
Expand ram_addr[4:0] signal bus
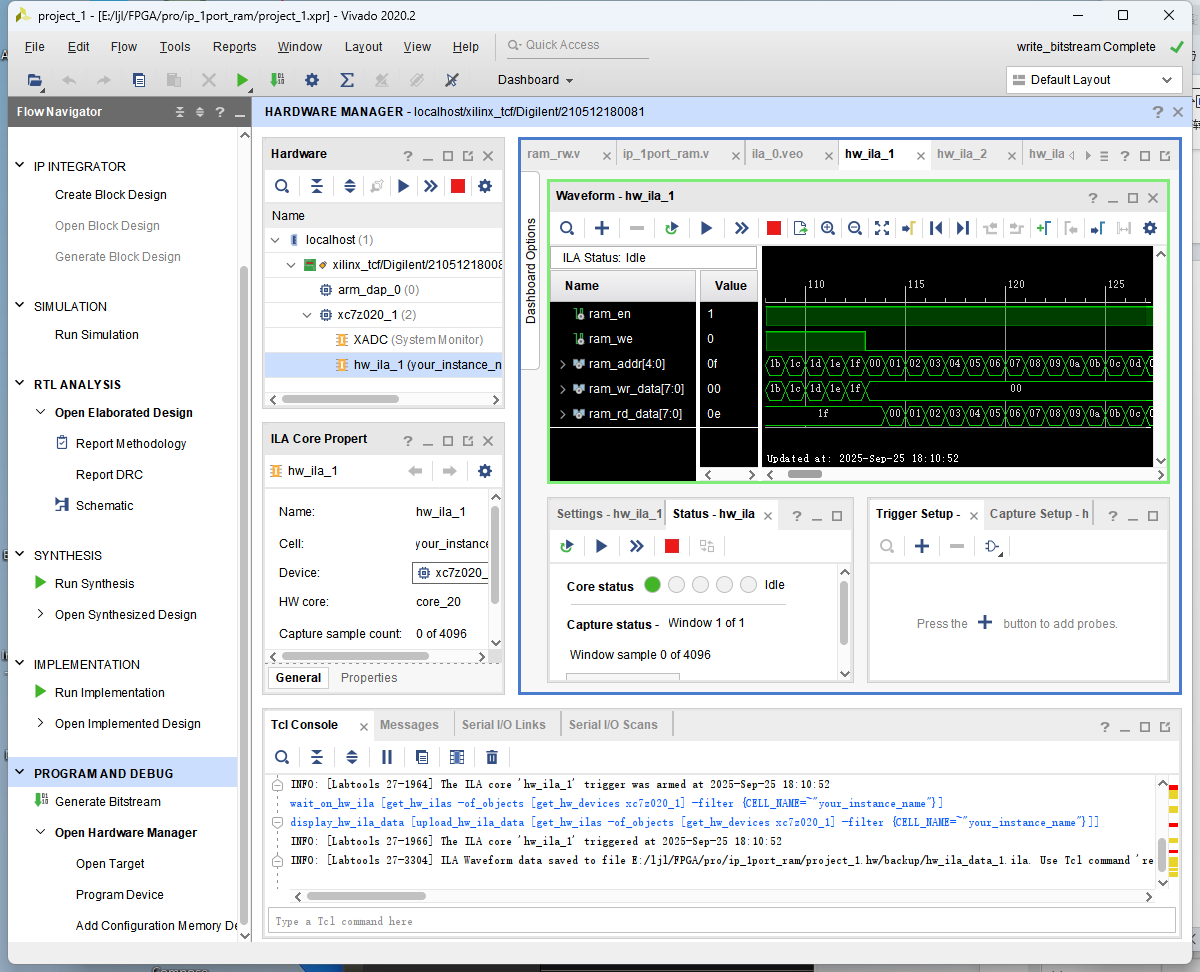click(x=562, y=364)
